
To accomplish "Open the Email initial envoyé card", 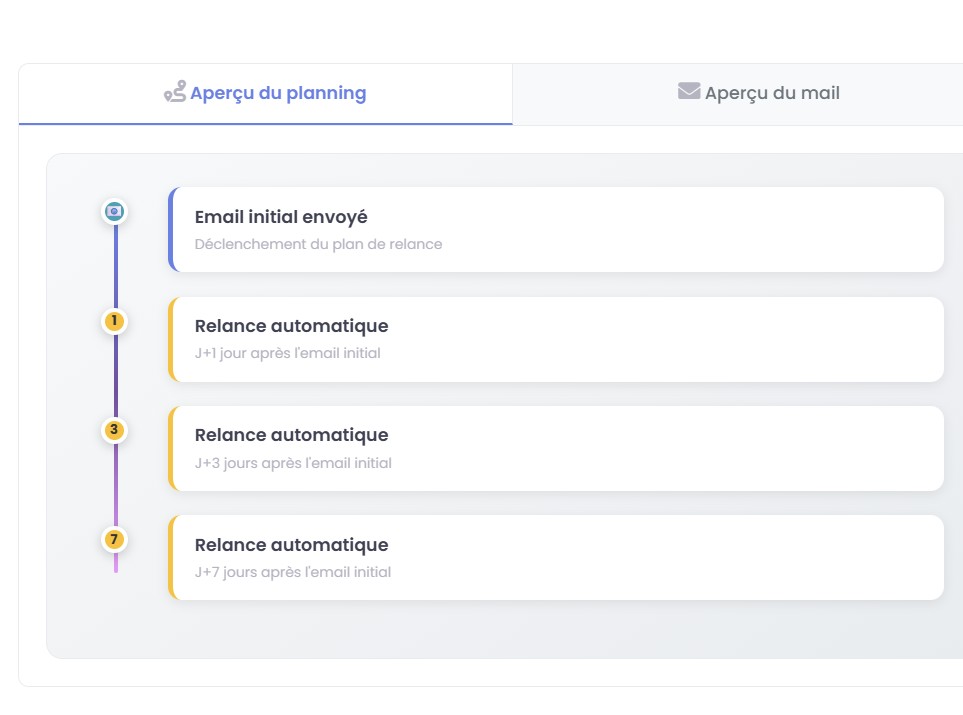I will click(x=556, y=229).
